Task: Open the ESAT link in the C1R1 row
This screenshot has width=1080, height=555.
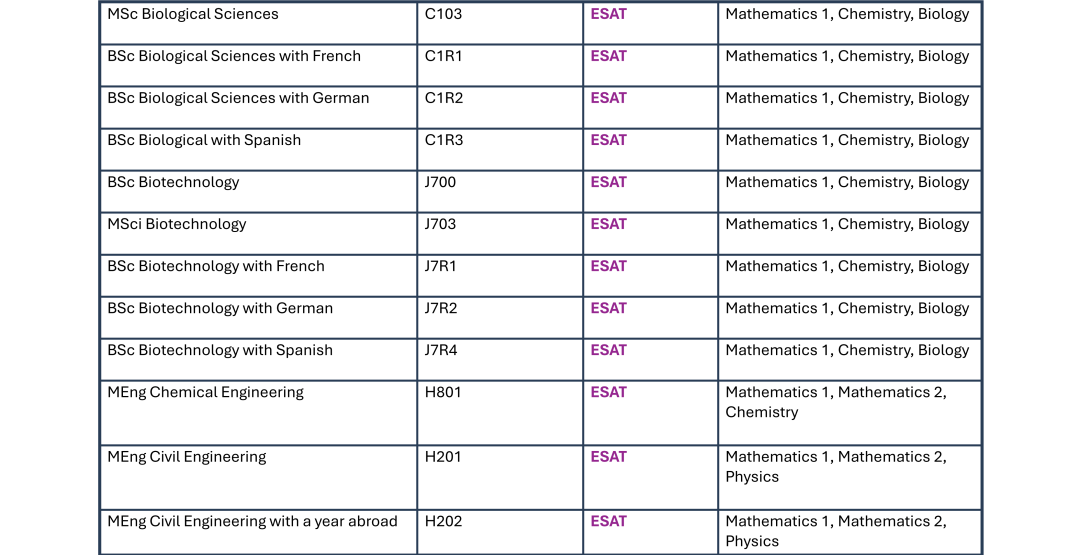Action: [608, 57]
